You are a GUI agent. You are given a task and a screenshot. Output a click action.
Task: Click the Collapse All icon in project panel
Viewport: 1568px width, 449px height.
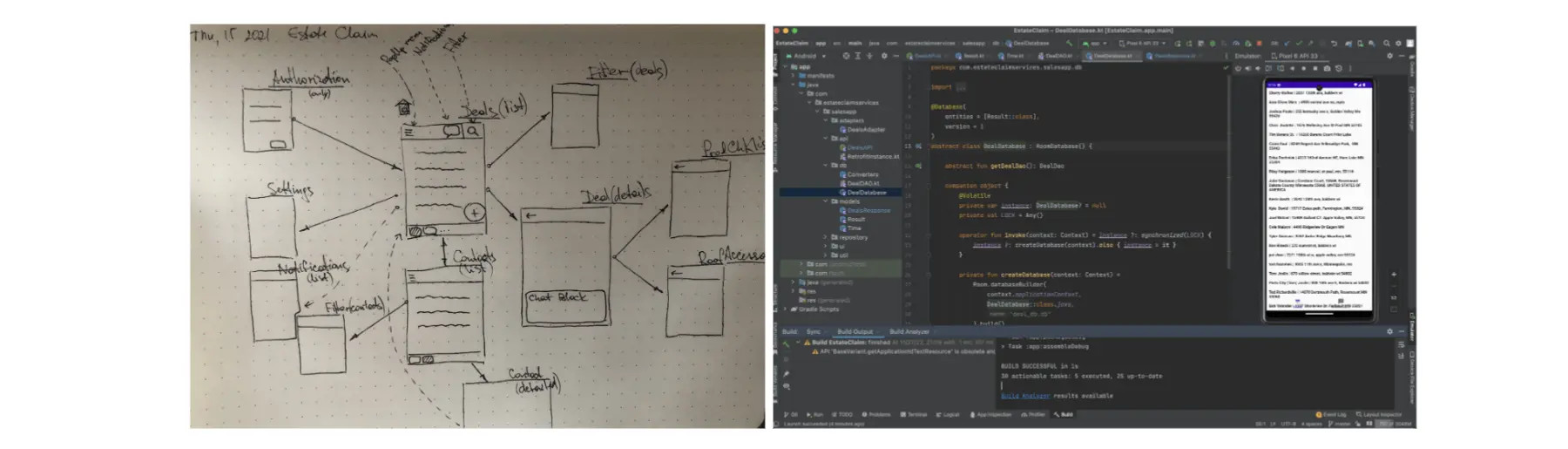(869, 56)
